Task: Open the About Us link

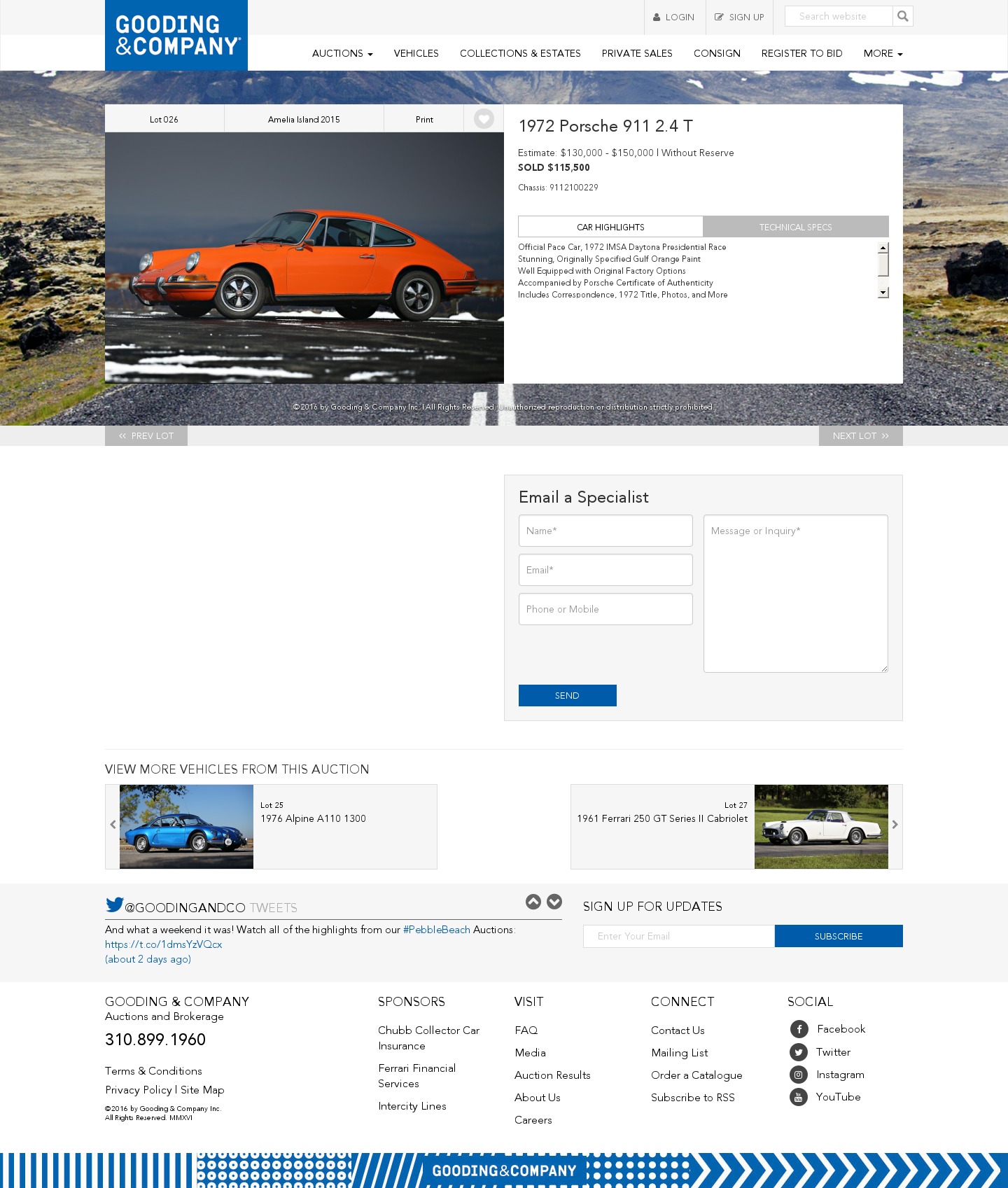Action: tap(538, 1098)
